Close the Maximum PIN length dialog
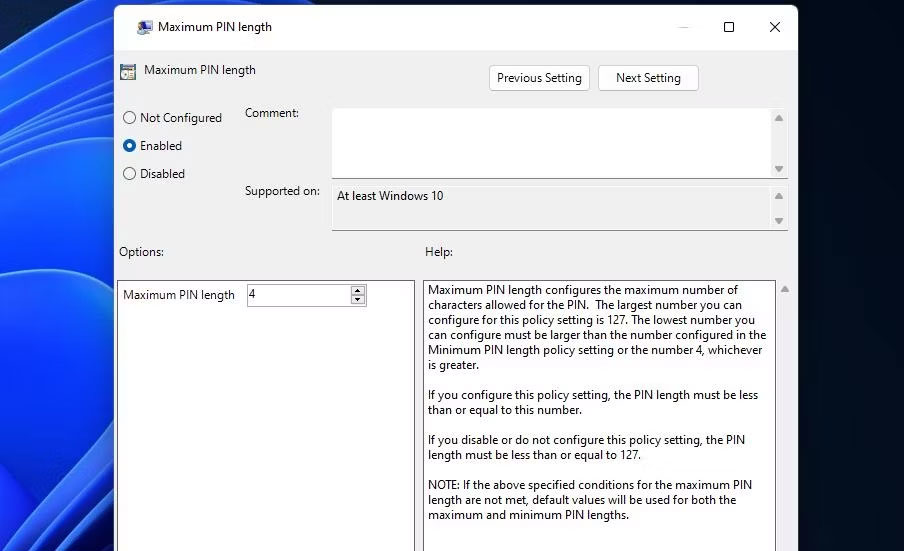The image size is (904, 551). click(x=775, y=27)
